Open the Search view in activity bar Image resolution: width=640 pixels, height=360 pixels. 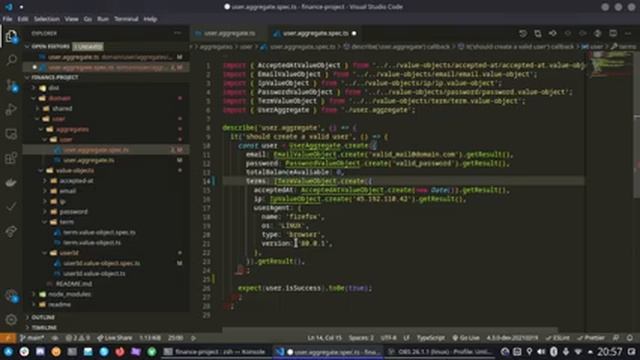click(x=11, y=60)
